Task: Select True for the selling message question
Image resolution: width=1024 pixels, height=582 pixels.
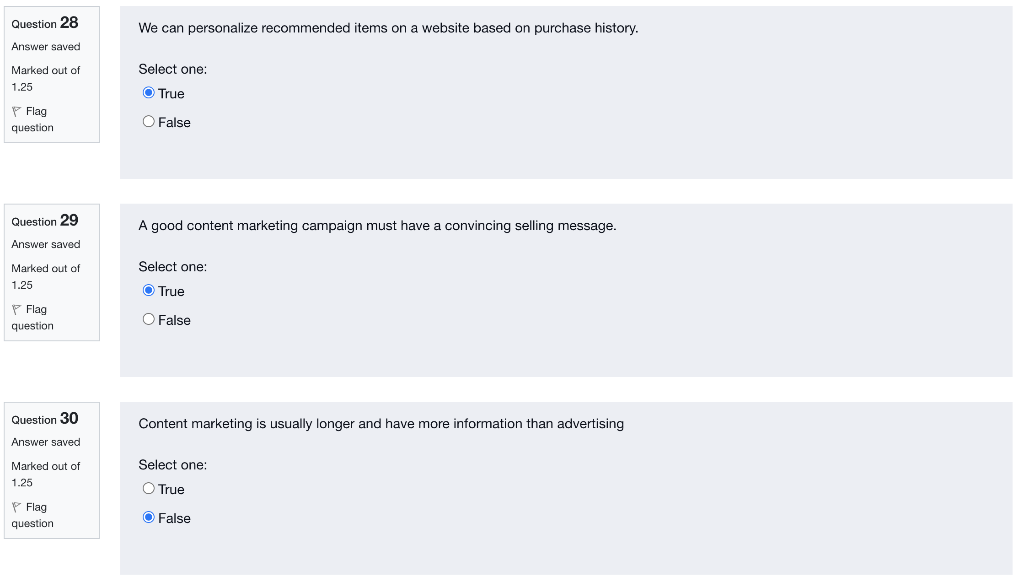Action: point(149,291)
